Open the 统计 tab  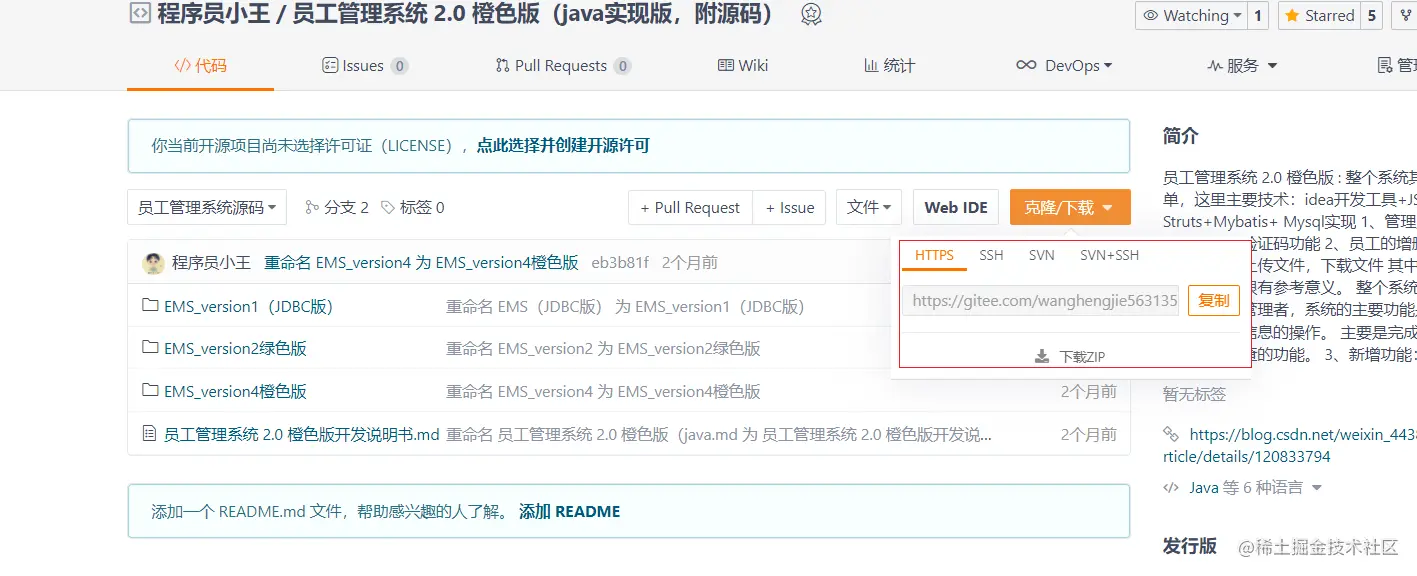coord(889,65)
